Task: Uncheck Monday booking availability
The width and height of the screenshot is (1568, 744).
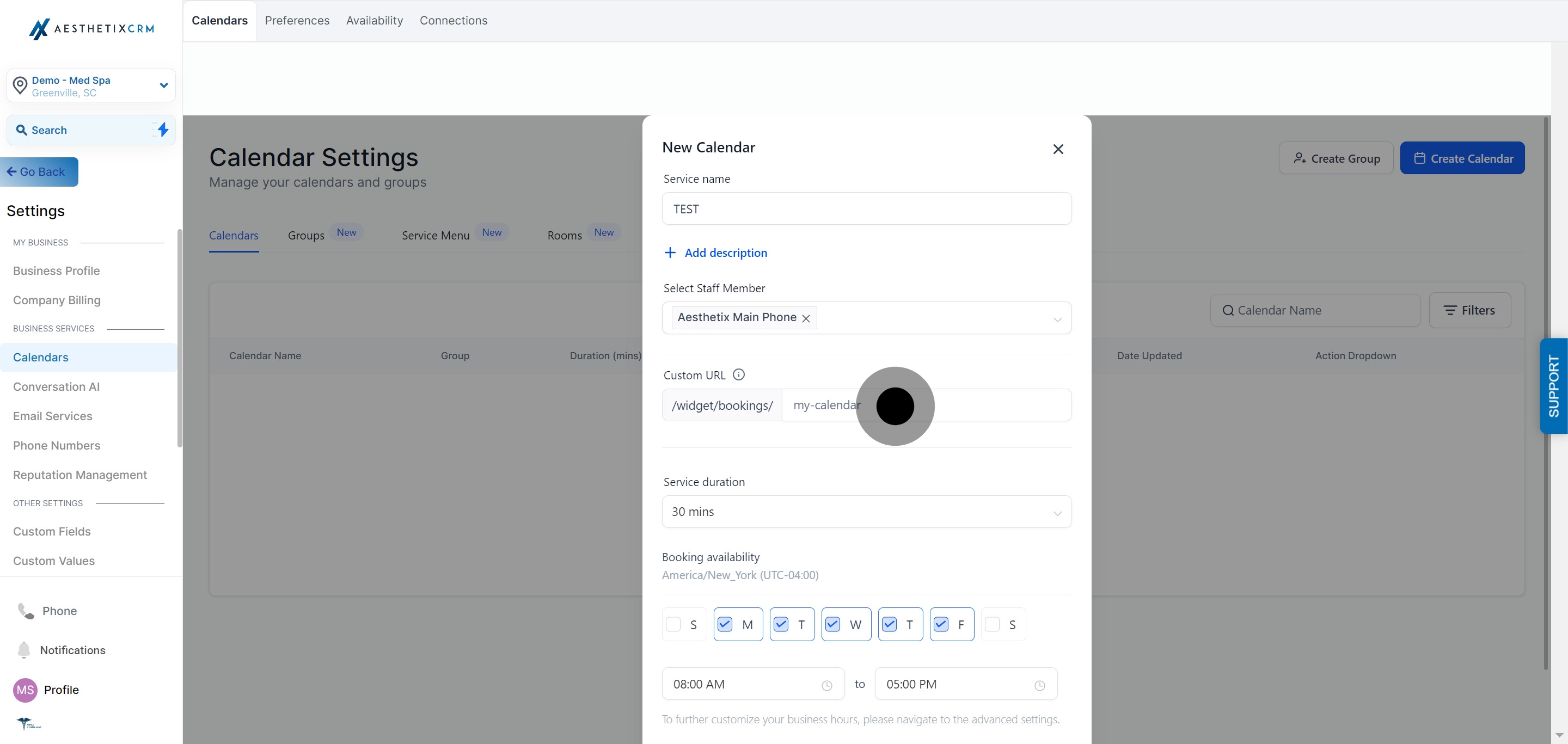Action: (725, 624)
